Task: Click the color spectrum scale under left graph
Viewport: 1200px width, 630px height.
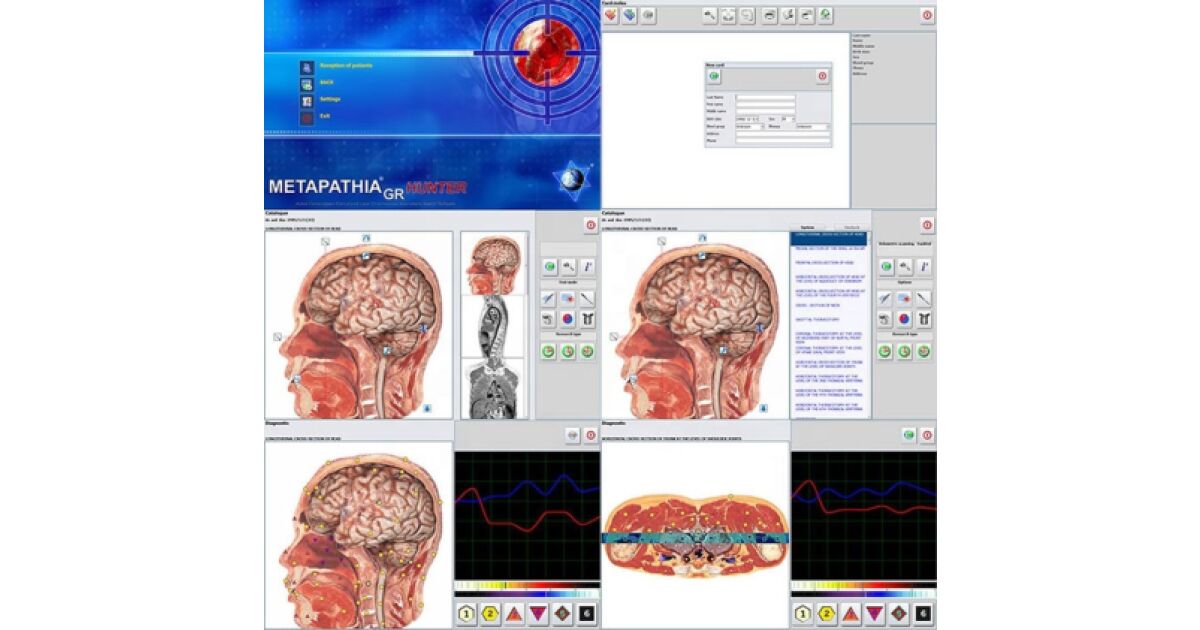Action: 527,586
